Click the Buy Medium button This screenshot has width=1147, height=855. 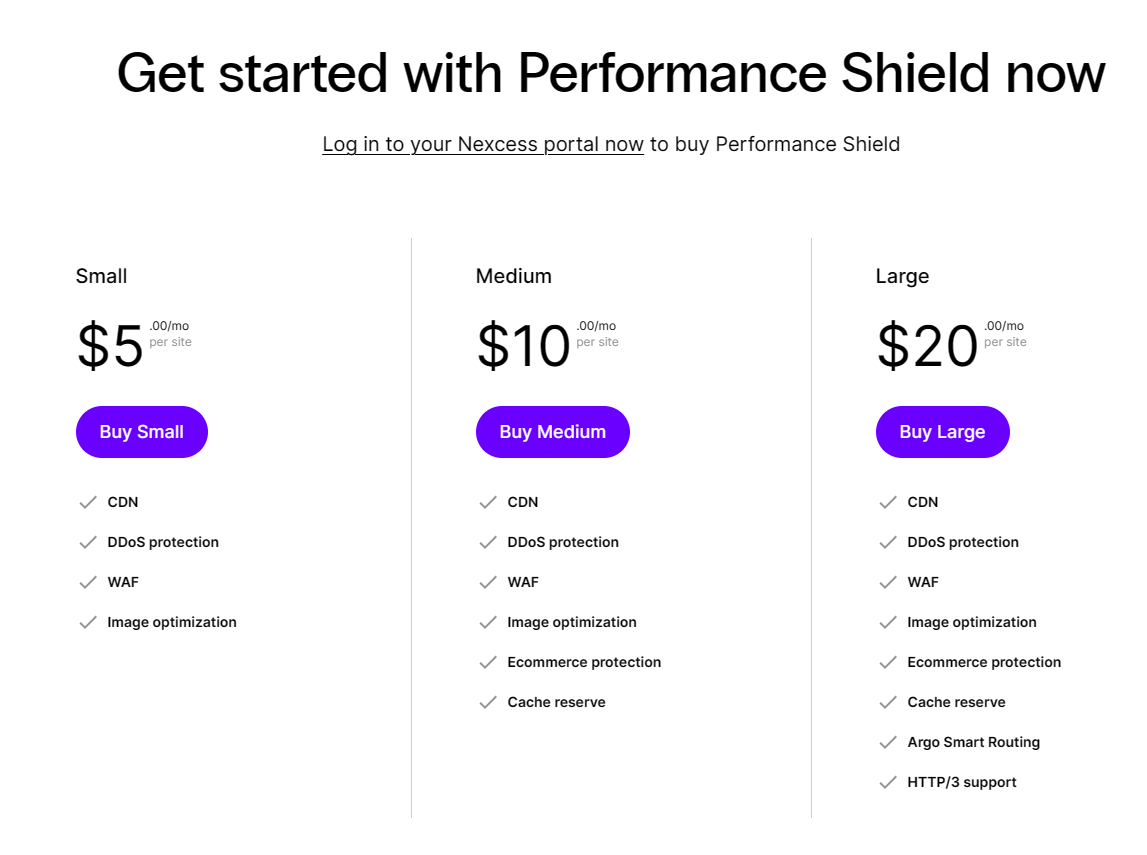[x=552, y=432]
